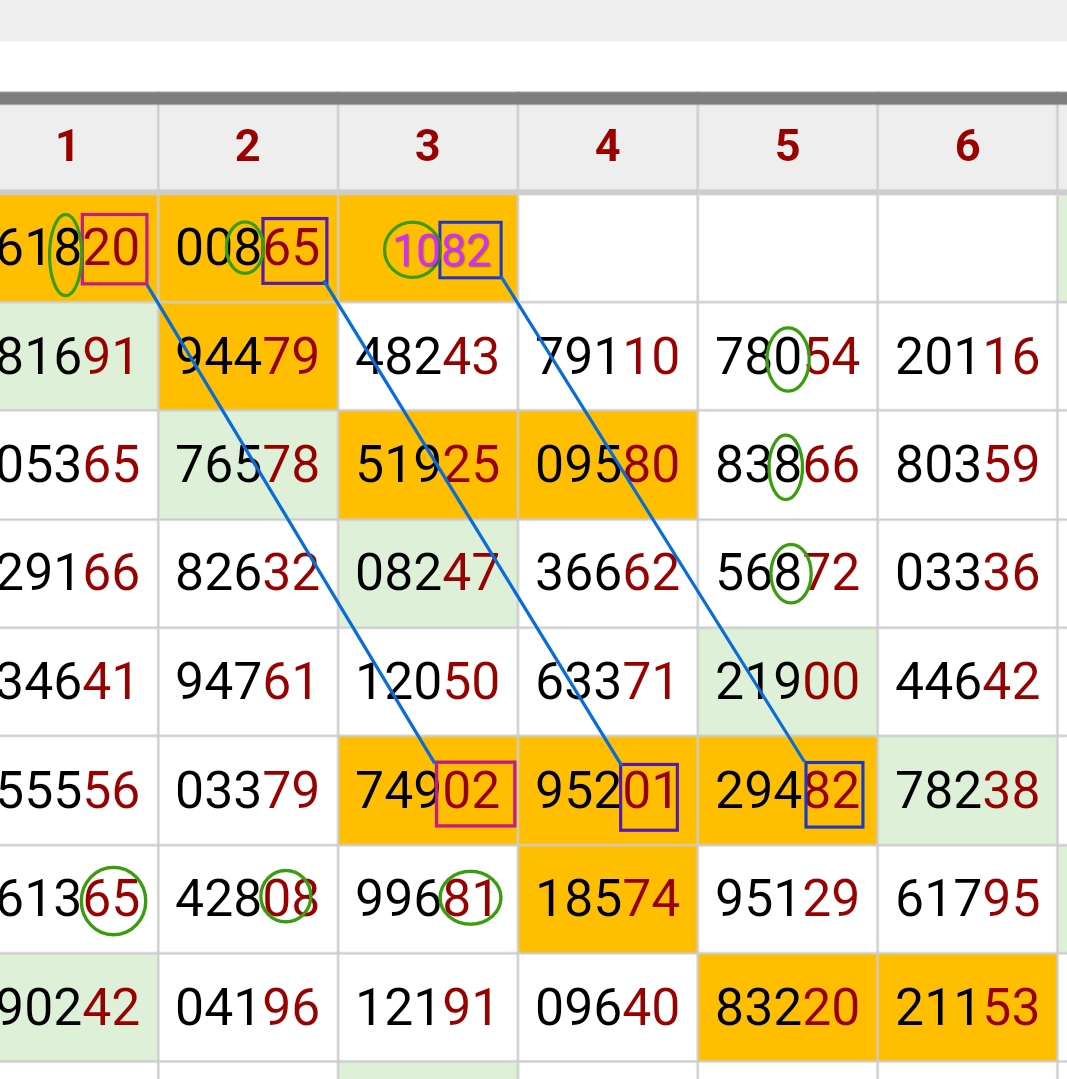Click the cell 79110

coord(608,356)
